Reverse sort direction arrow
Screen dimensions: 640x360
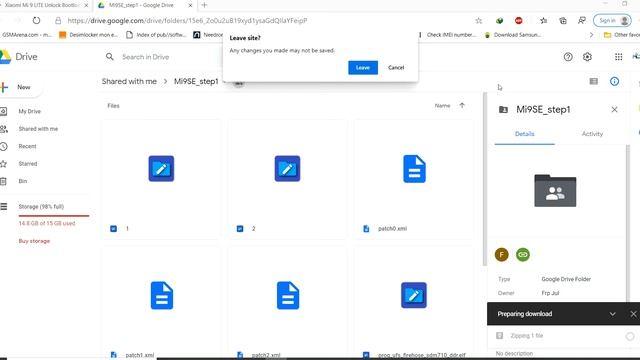[x=462, y=105]
